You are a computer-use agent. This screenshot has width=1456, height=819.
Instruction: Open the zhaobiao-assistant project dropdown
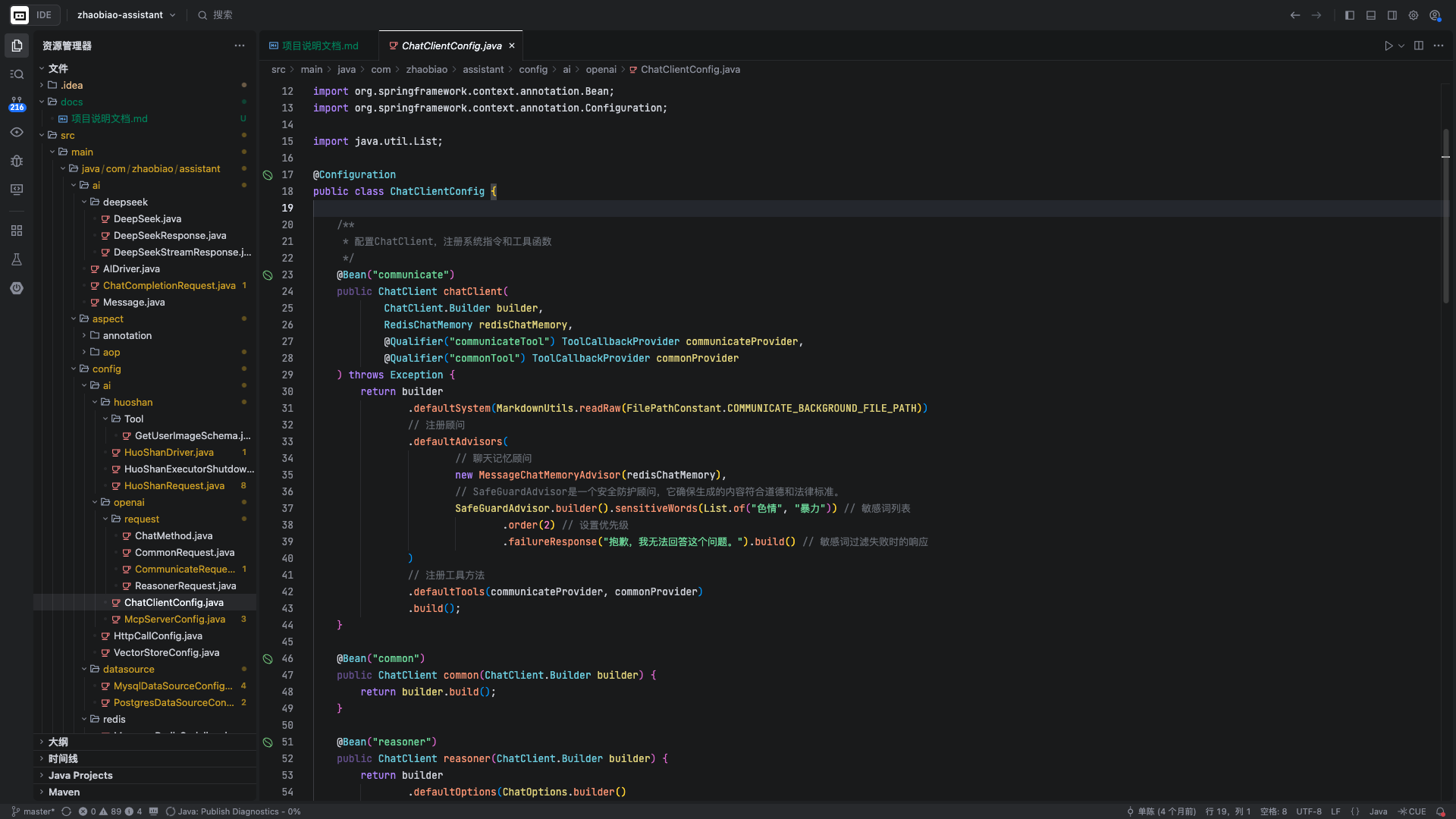click(126, 15)
